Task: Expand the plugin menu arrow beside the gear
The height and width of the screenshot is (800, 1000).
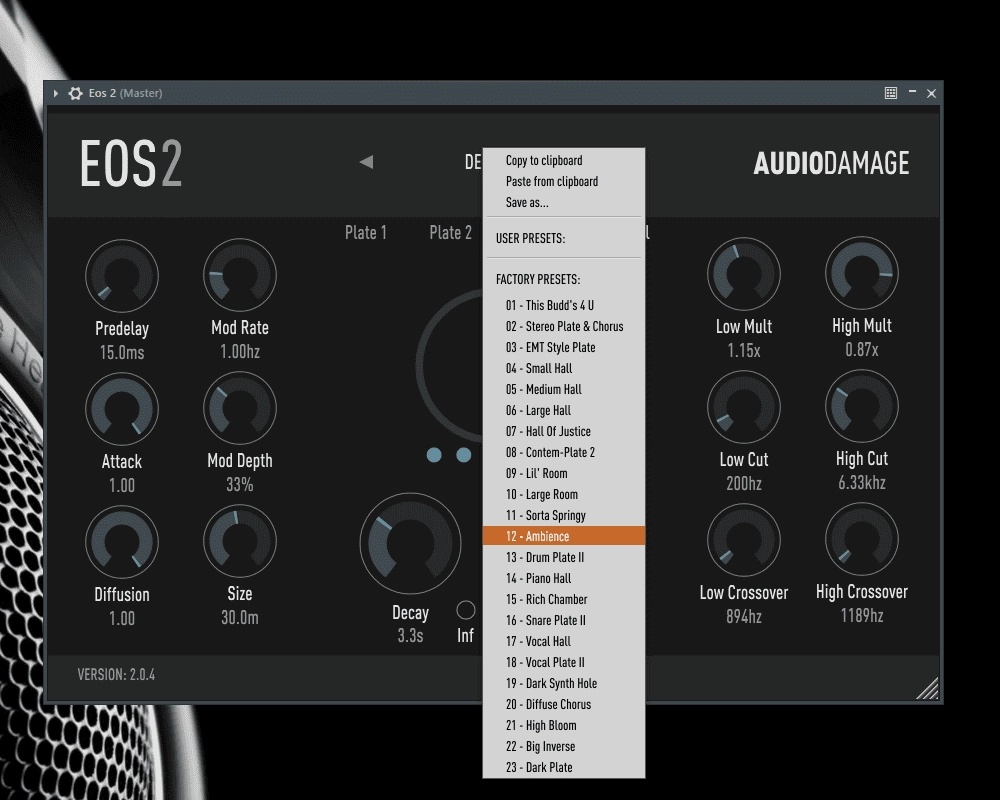Action: tap(56, 93)
